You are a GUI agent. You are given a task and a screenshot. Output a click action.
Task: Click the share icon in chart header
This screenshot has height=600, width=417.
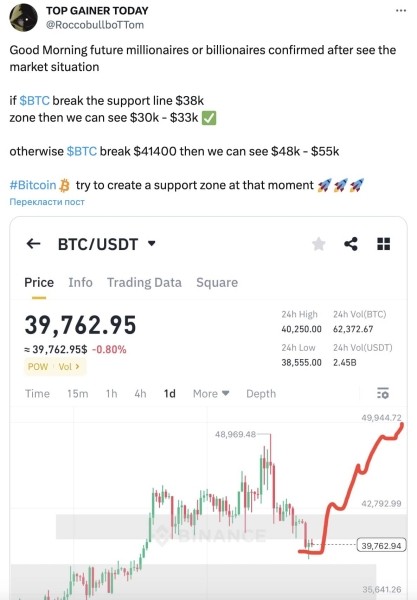[351, 244]
